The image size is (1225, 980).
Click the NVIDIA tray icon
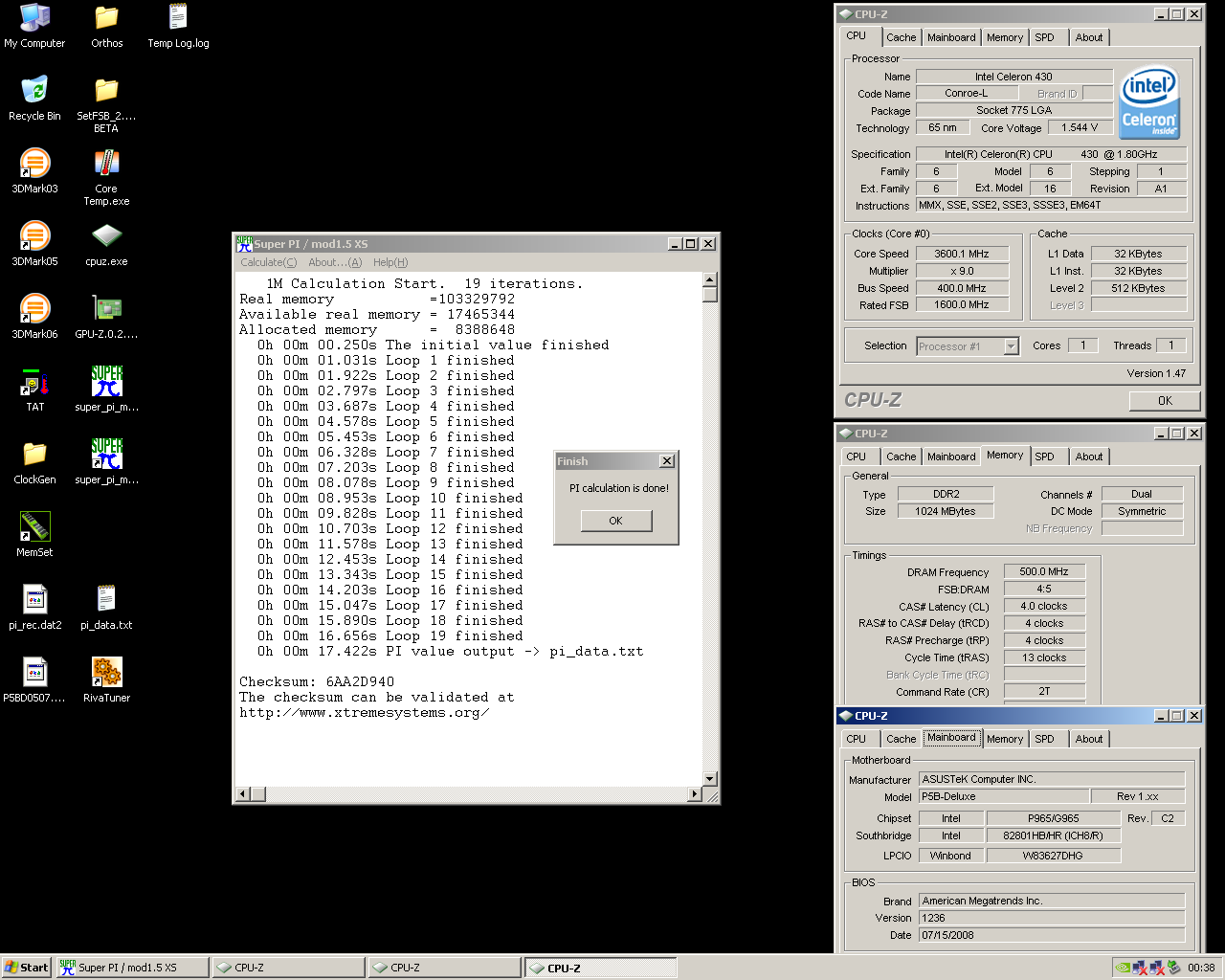(x=1123, y=968)
